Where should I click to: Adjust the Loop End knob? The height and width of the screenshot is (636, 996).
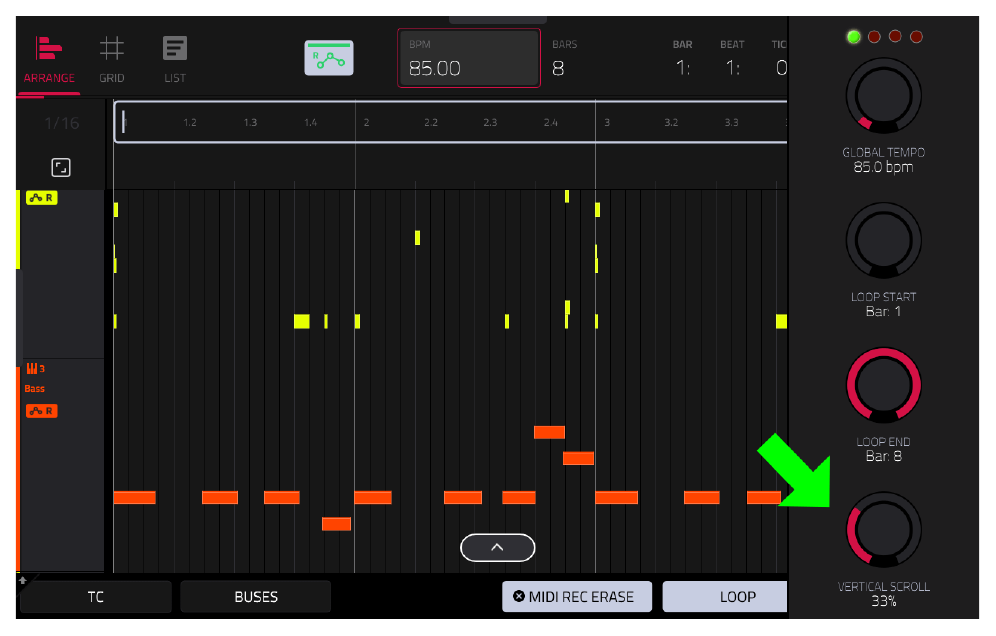pos(884,385)
